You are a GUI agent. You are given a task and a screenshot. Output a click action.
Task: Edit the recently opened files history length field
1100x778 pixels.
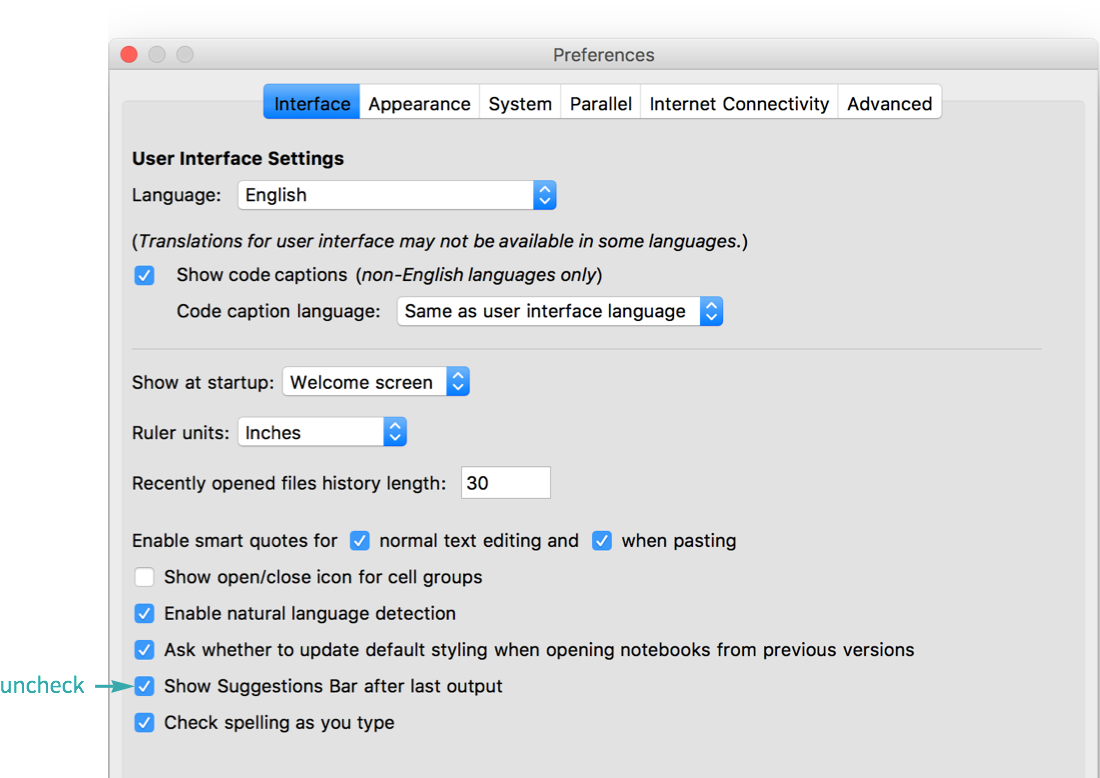point(505,482)
